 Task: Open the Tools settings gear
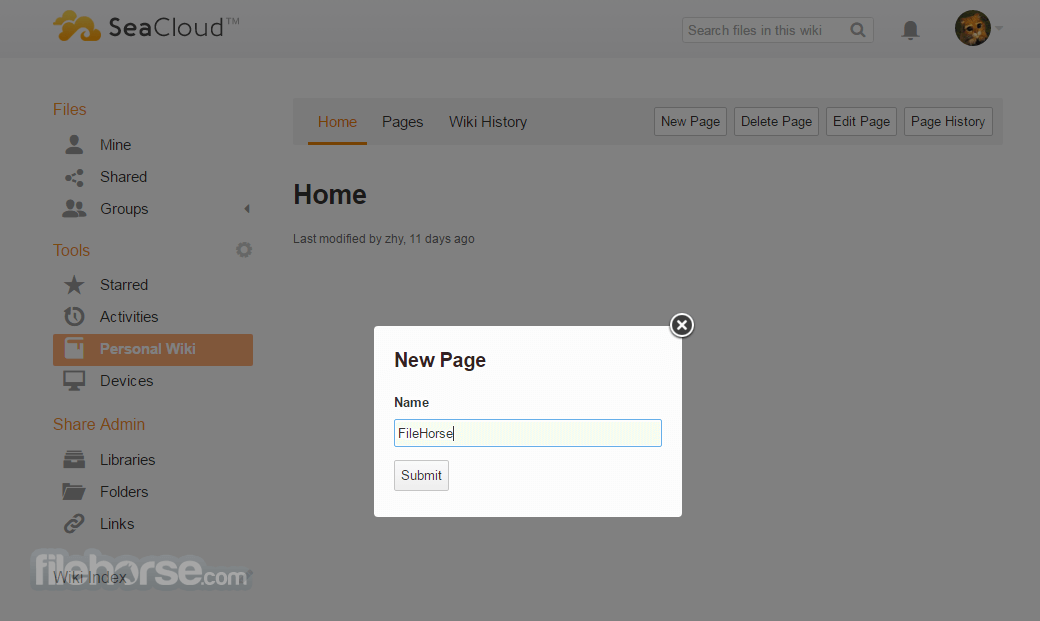[x=244, y=249]
